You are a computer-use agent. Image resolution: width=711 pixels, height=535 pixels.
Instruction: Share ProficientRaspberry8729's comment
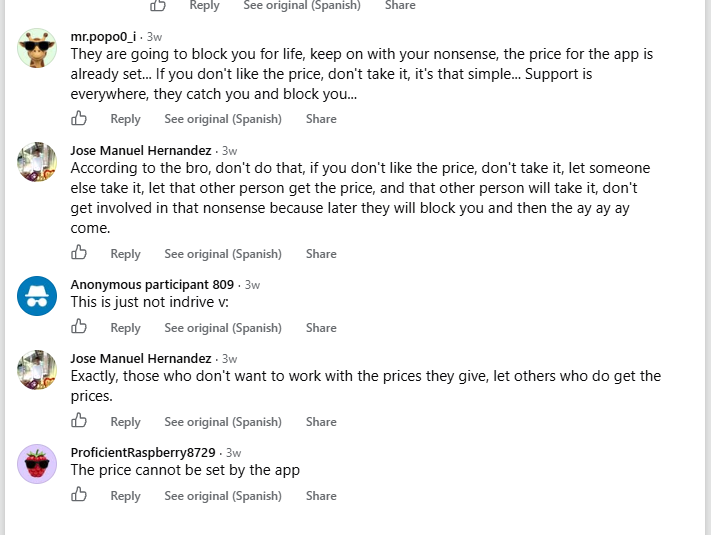(x=321, y=496)
